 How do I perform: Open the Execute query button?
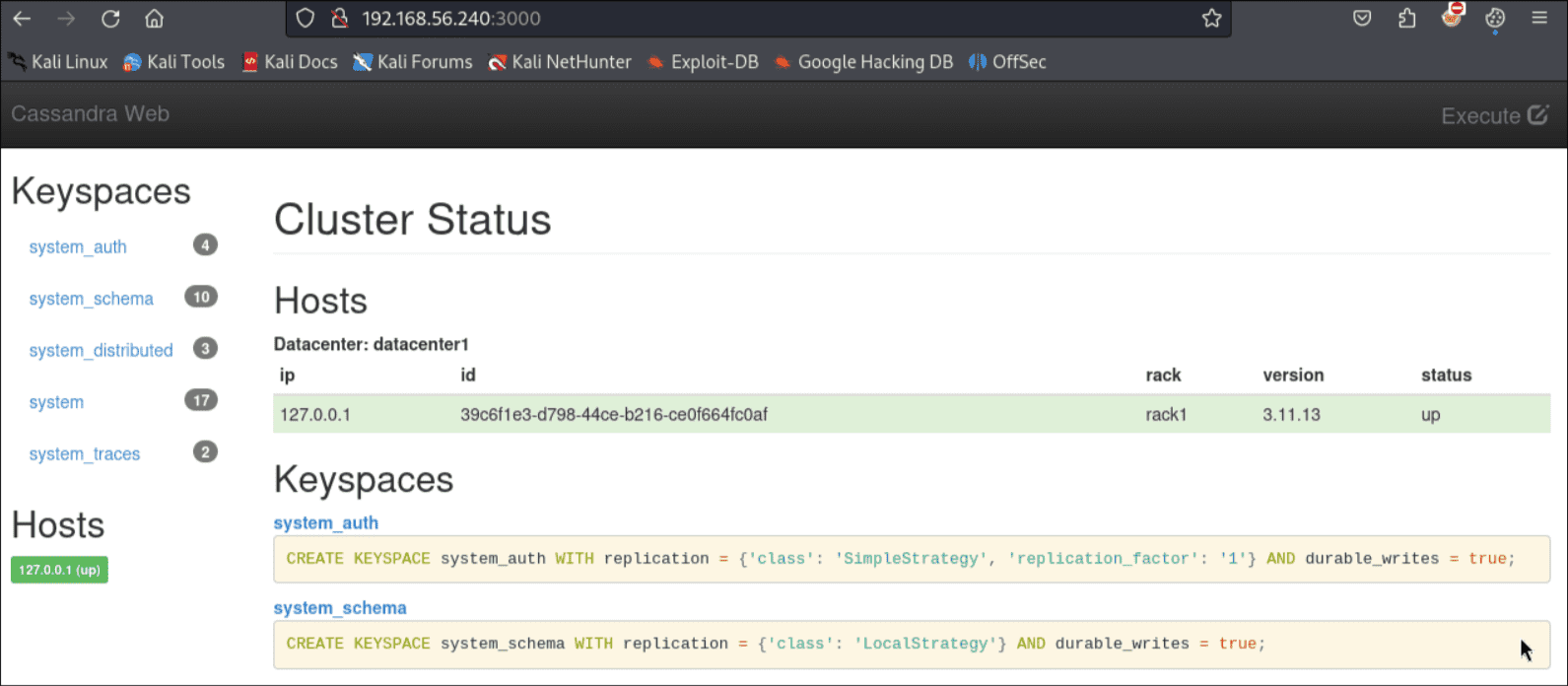(x=1495, y=115)
